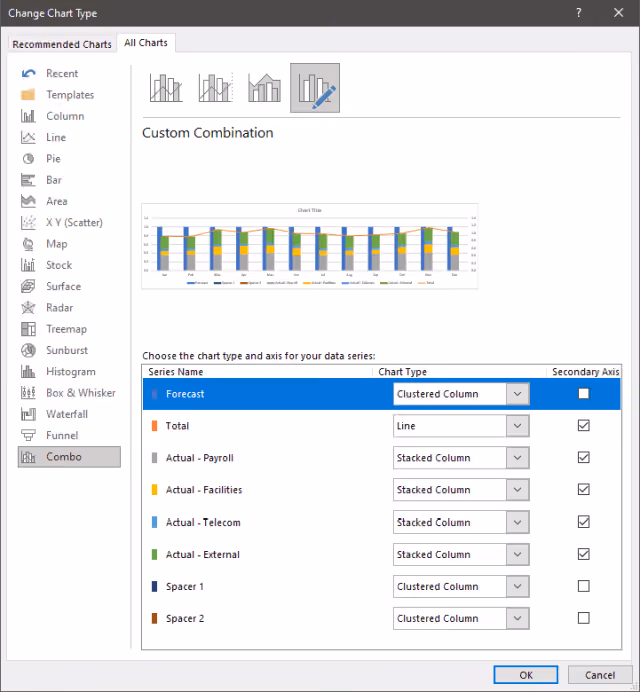
Task: Uncheck secondary axis for Actual - Facilities
Action: point(584,489)
